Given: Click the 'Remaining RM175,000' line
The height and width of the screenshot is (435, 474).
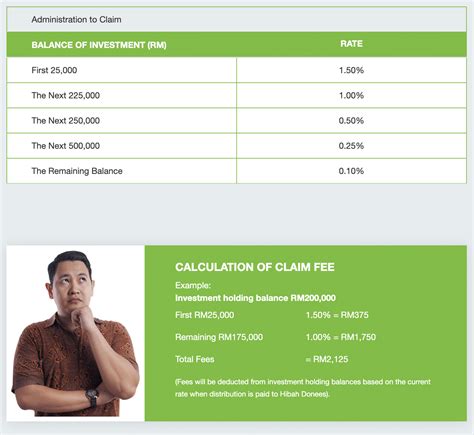Looking at the screenshot, I should [219, 337].
